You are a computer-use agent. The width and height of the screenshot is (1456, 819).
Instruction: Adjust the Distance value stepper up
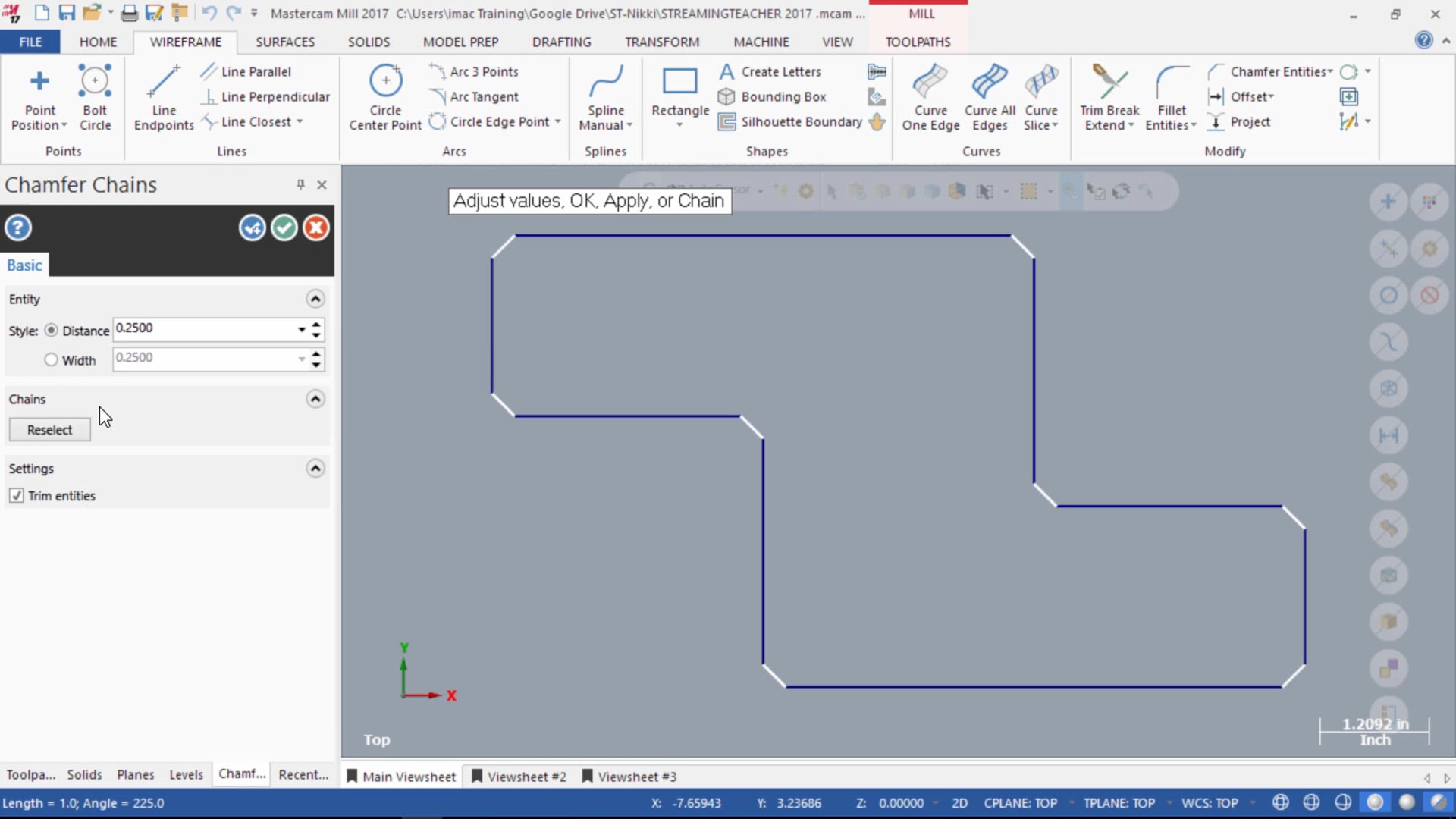[317, 324]
